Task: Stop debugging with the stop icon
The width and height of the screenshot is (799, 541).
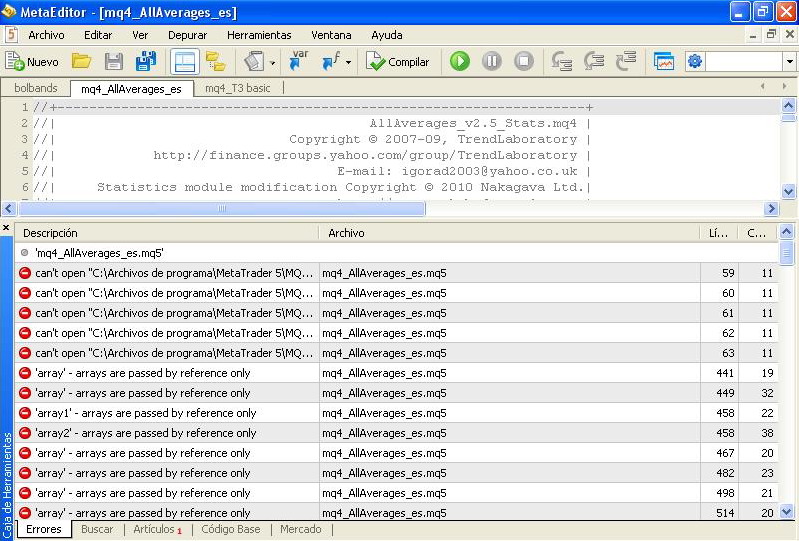Action: (524, 62)
